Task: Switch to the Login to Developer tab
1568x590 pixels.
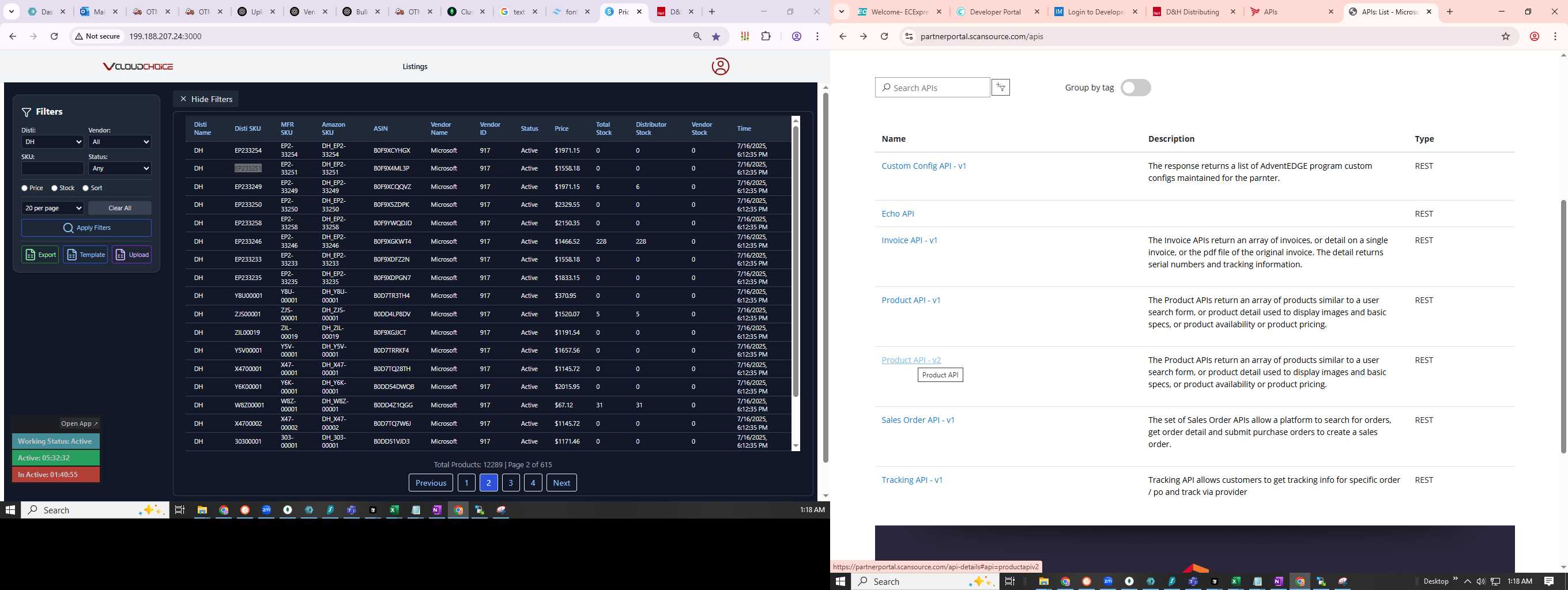Action: point(1097,12)
